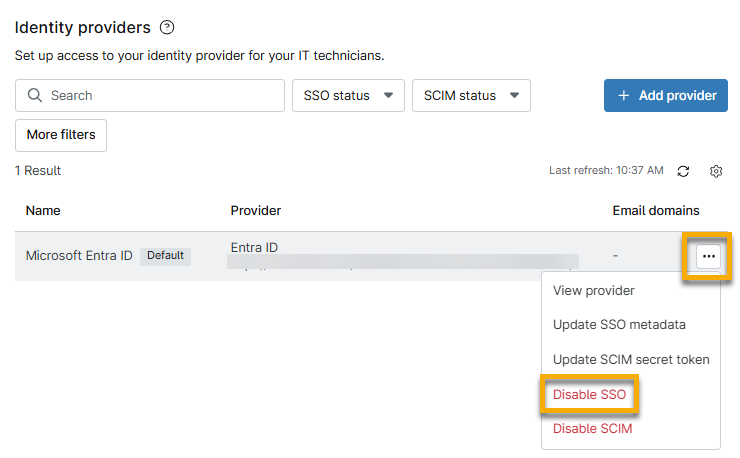Choose Disable SSO option
740x458 pixels.
(x=589, y=394)
